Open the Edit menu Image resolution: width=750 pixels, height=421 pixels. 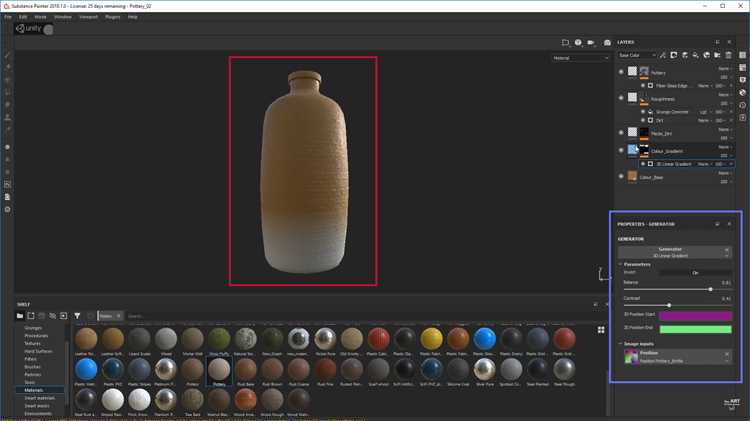coord(23,17)
